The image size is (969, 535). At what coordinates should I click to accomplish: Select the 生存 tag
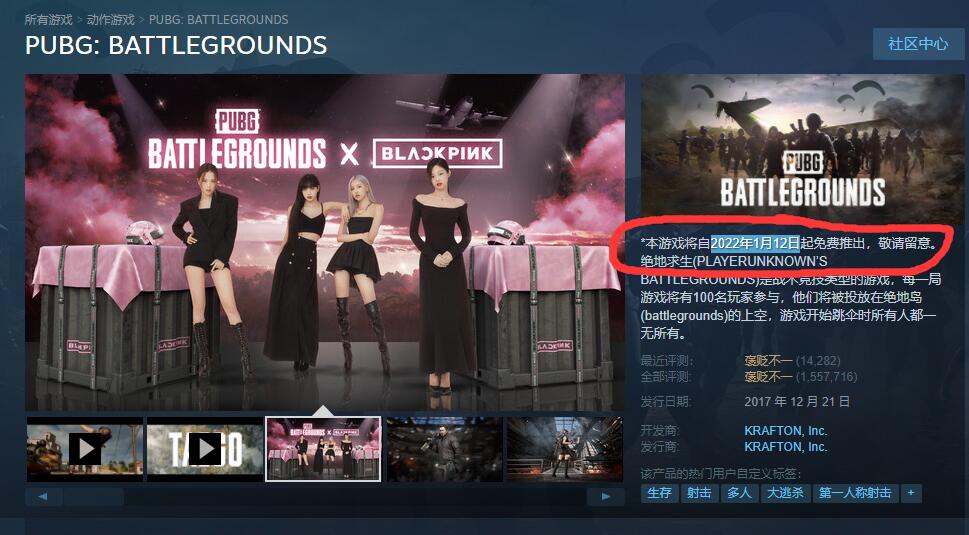pyautogui.click(x=659, y=493)
